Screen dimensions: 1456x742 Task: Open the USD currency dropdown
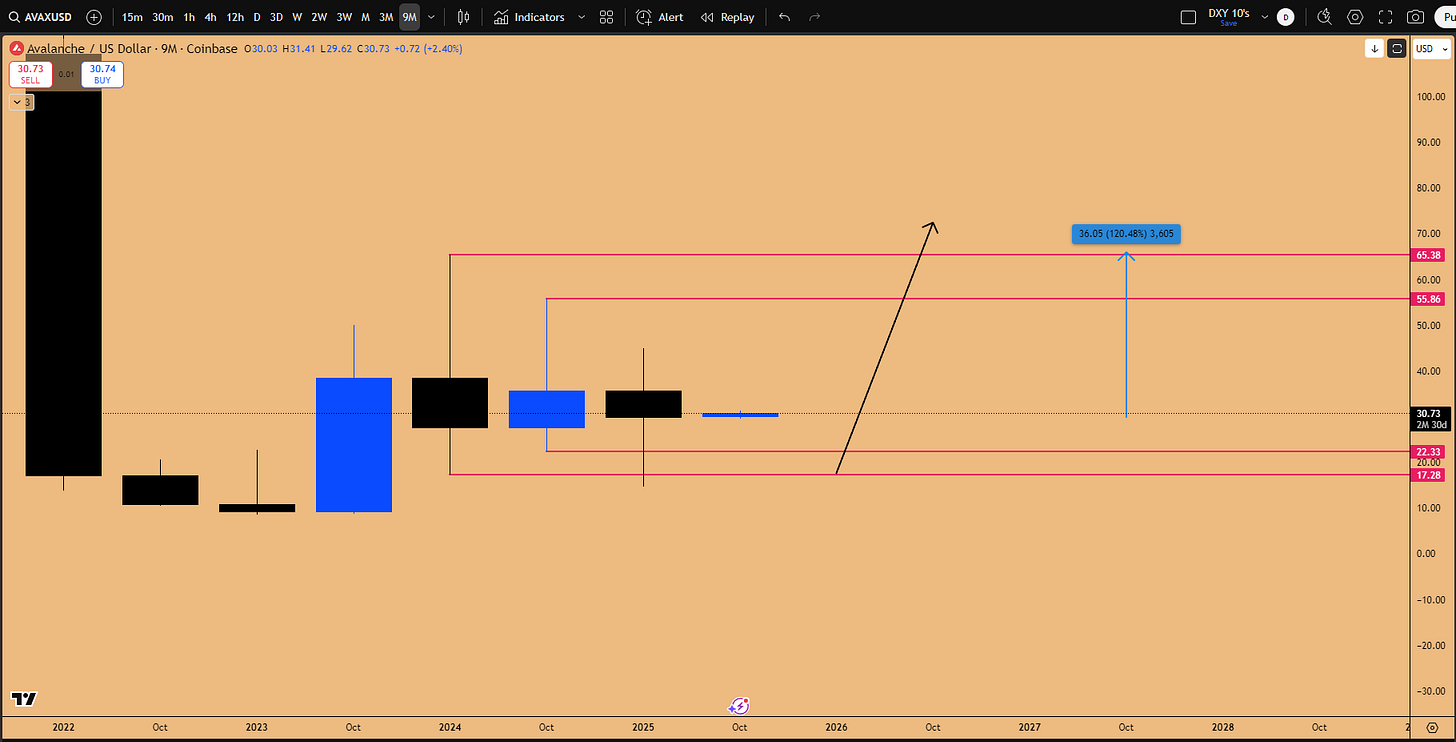(1432, 48)
